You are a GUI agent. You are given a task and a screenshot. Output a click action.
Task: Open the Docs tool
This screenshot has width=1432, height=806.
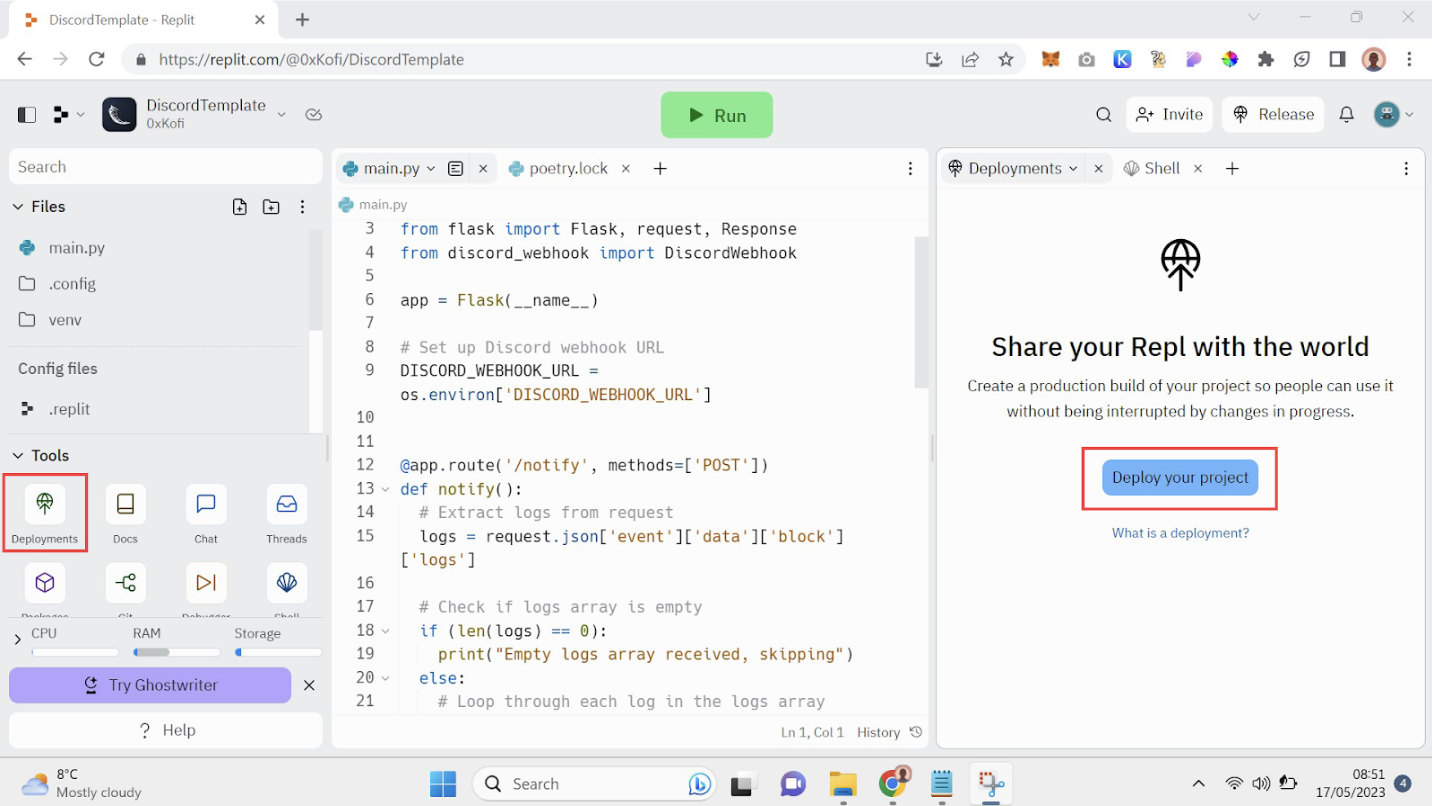click(125, 504)
